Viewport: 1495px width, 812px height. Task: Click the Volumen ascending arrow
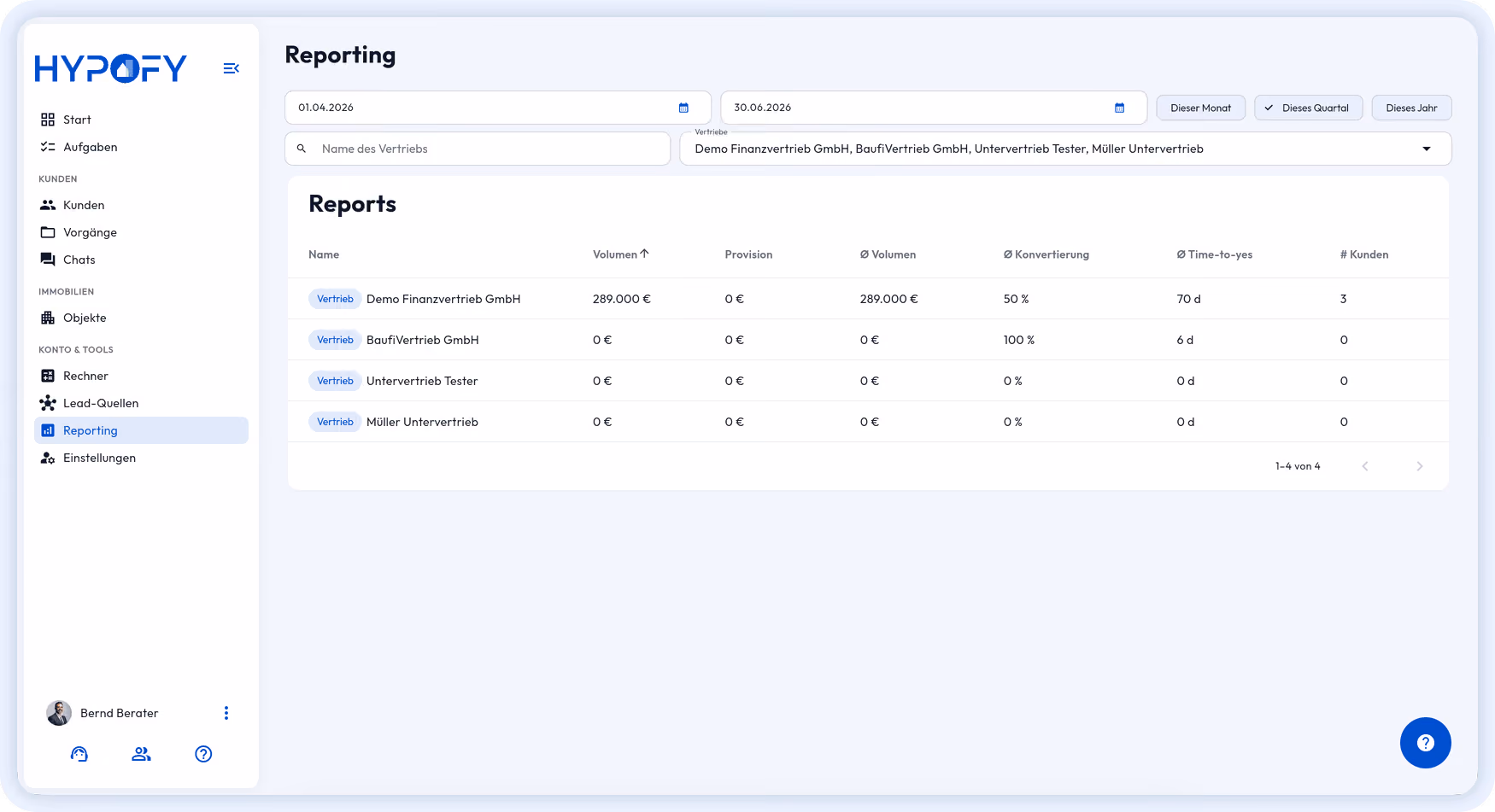645,254
